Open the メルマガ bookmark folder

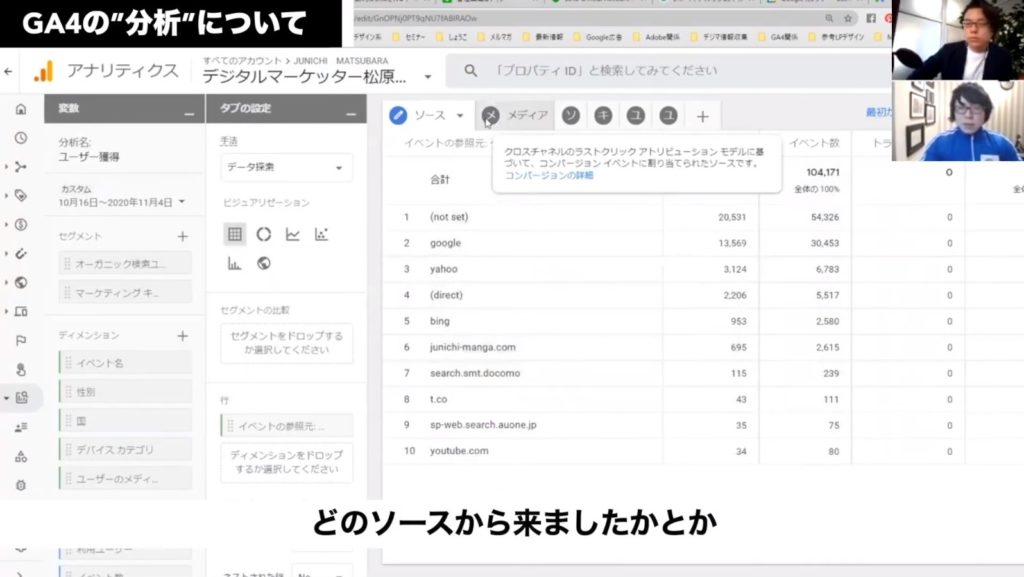tap(494, 37)
